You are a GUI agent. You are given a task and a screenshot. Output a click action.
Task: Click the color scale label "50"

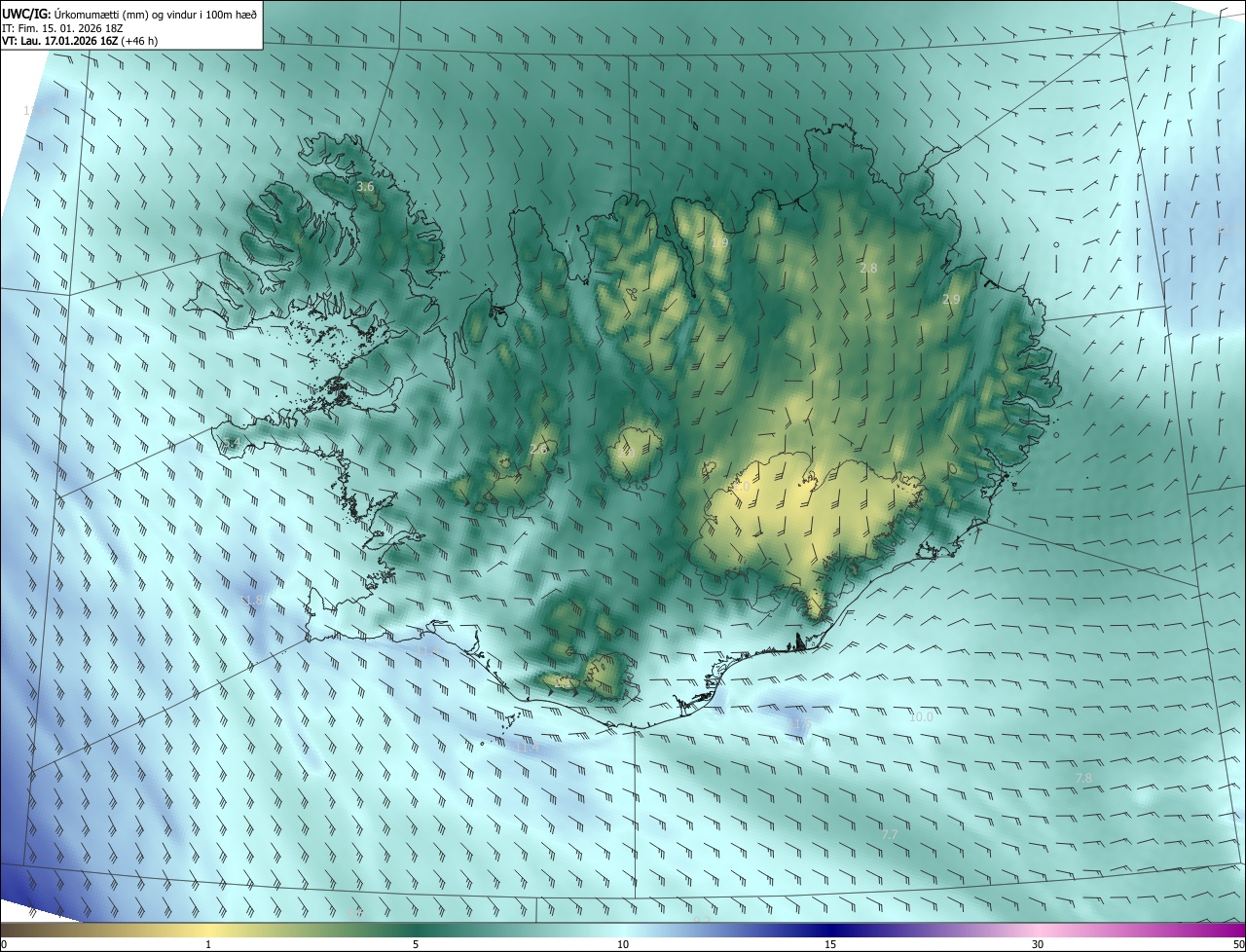(x=1238, y=944)
